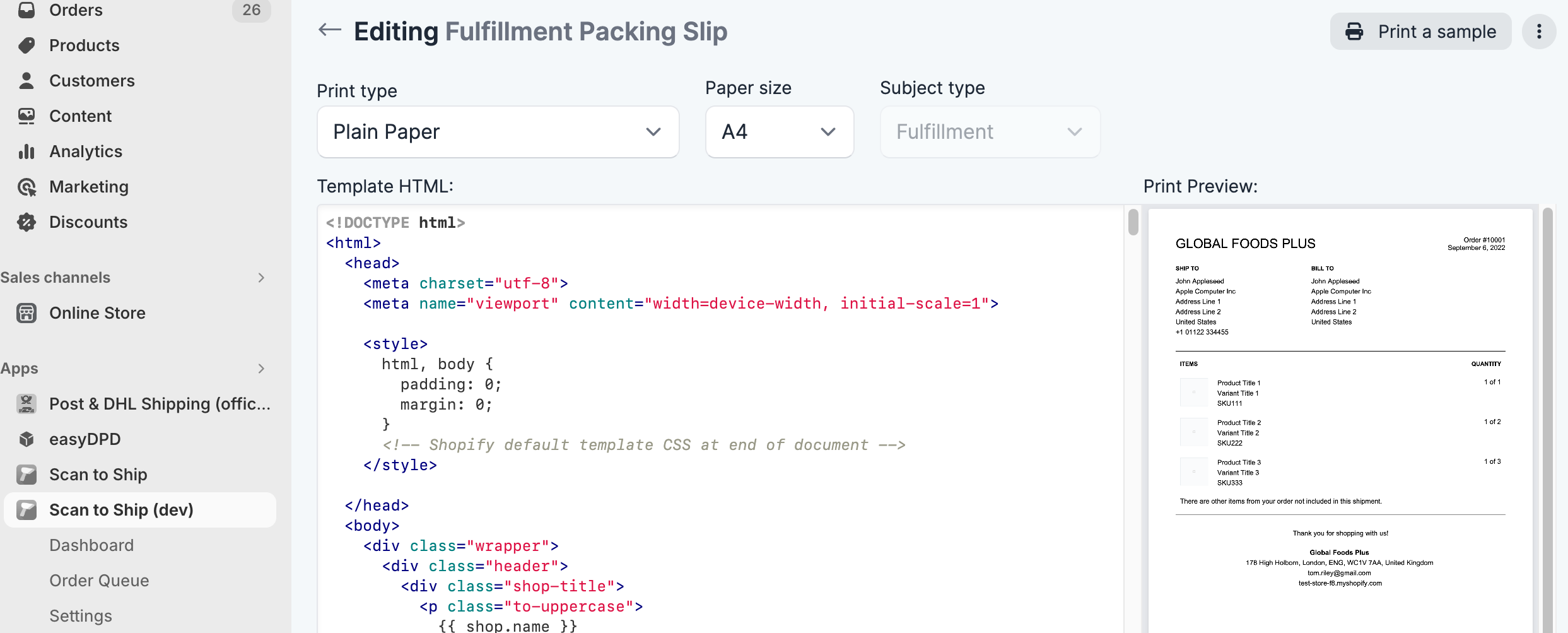This screenshot has width=1568, height=633.
Task: Click the Print a sample button
Action: [1420, 32]
